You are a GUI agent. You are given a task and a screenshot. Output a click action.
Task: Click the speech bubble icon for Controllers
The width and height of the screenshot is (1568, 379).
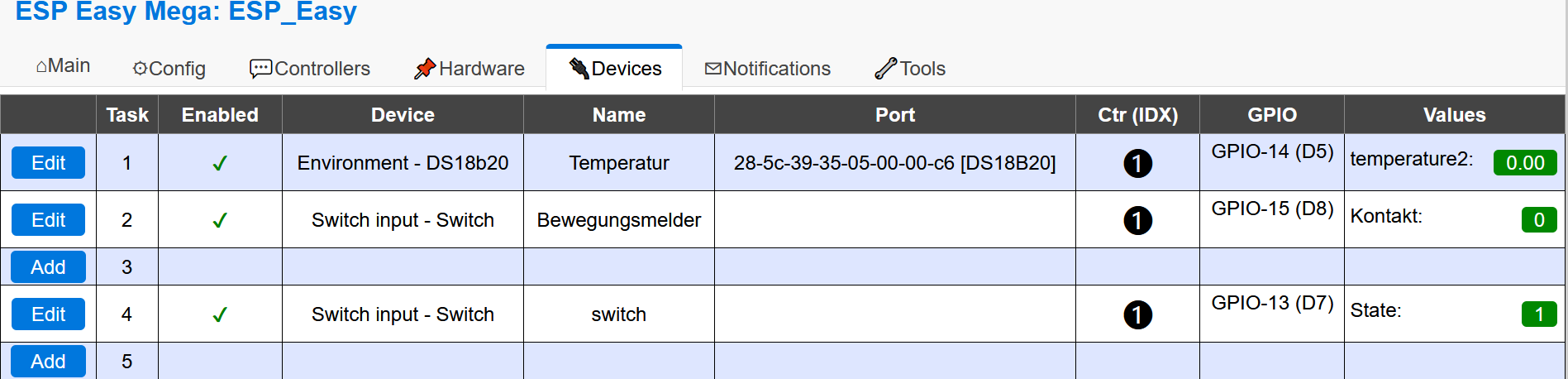(x=260, y=69)
